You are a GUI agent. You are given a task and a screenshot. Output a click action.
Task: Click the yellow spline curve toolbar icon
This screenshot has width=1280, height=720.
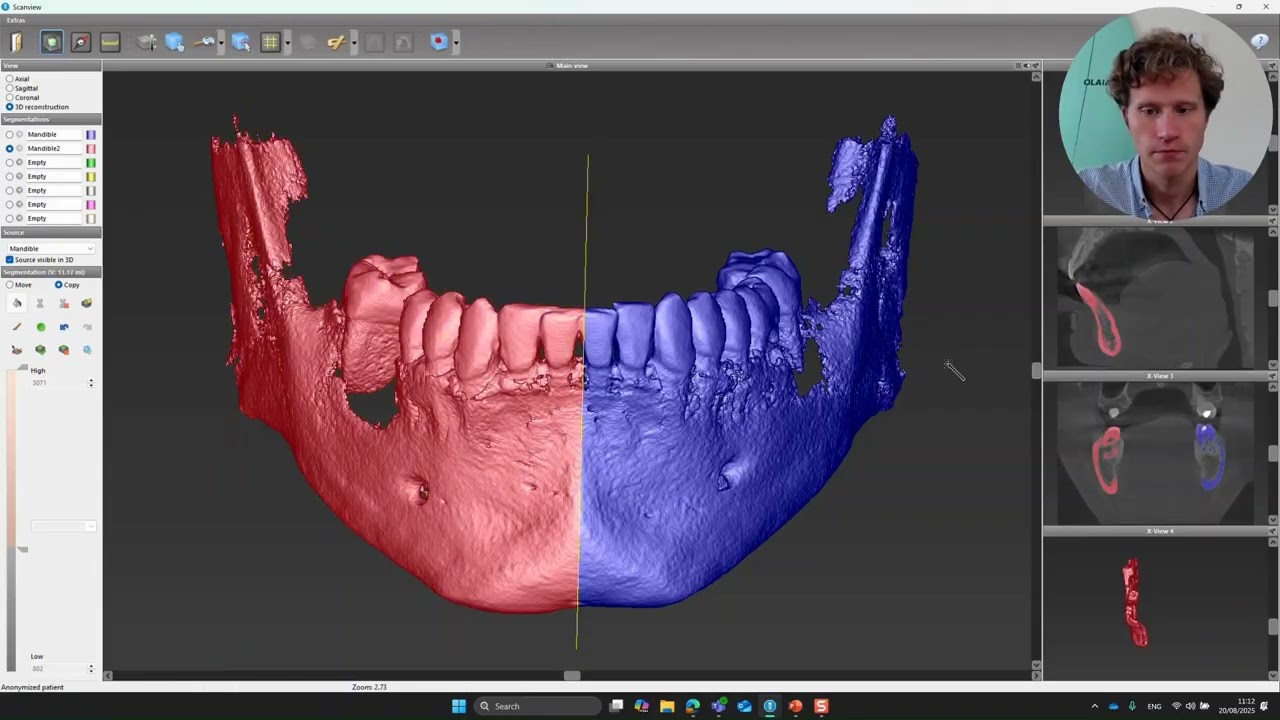tap(336, 42)
